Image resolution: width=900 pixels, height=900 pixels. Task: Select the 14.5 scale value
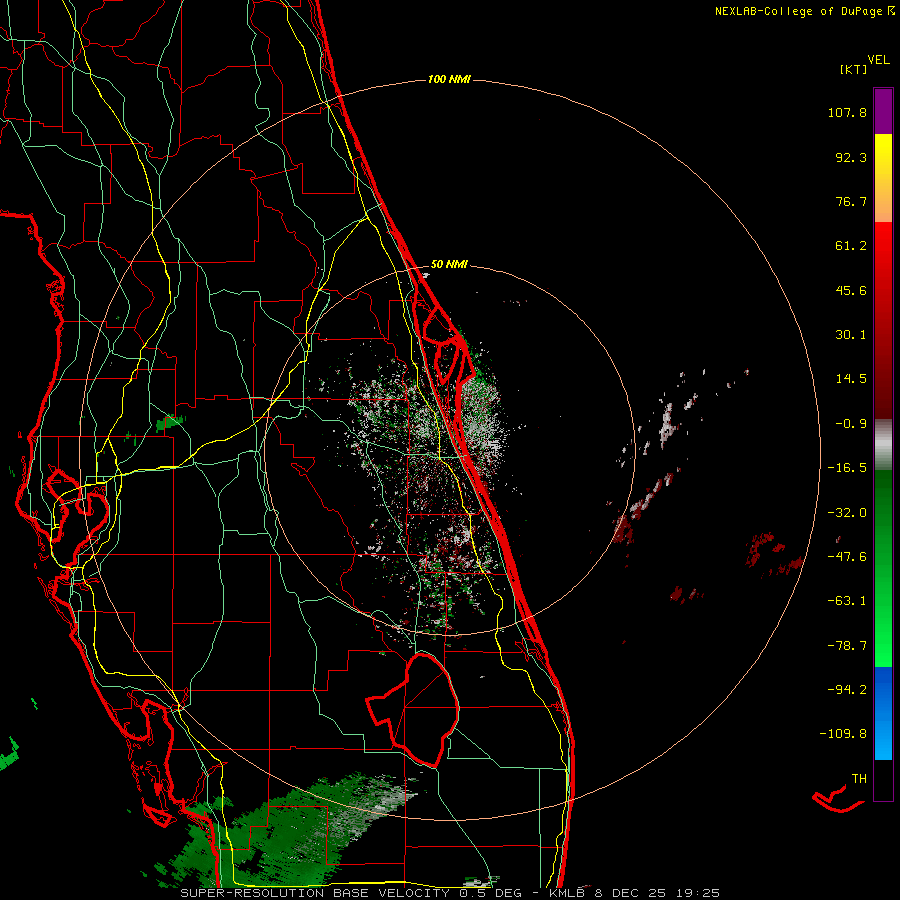tap(851, 379)
